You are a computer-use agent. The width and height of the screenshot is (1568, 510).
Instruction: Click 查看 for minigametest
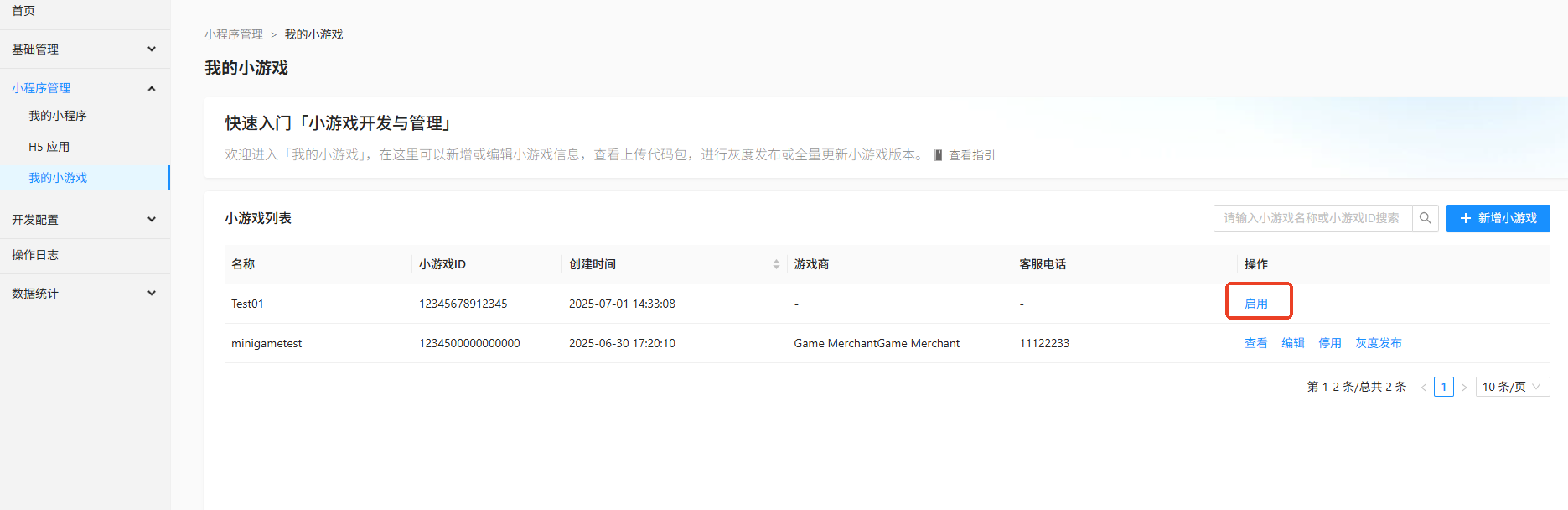[1255, 343]
